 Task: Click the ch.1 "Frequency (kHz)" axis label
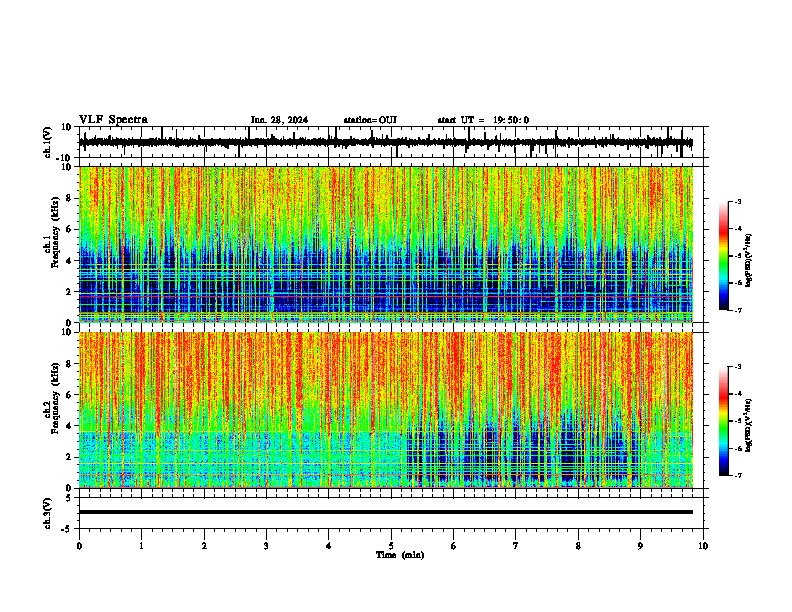click(55, 233)
